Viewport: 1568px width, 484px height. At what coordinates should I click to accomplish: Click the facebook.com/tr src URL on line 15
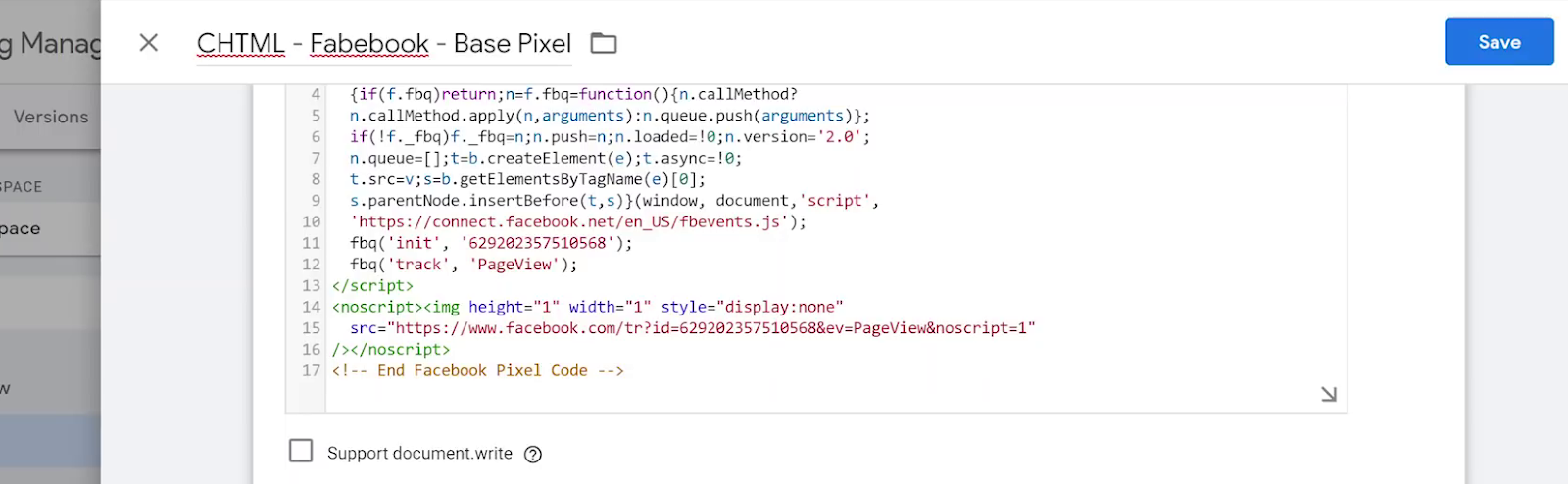tap(692, 328)
